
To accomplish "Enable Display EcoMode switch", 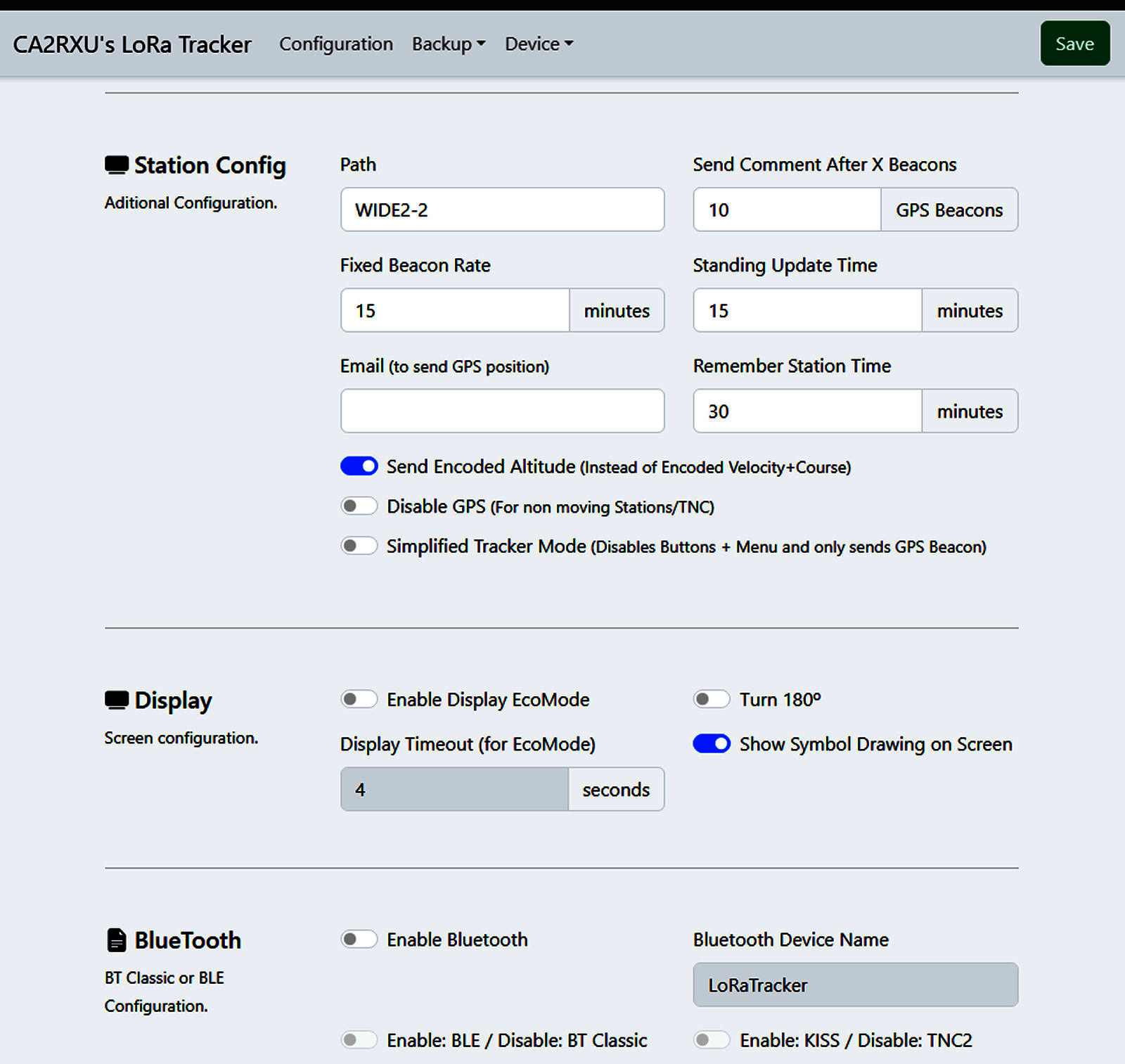I will (x=359, y=700).
